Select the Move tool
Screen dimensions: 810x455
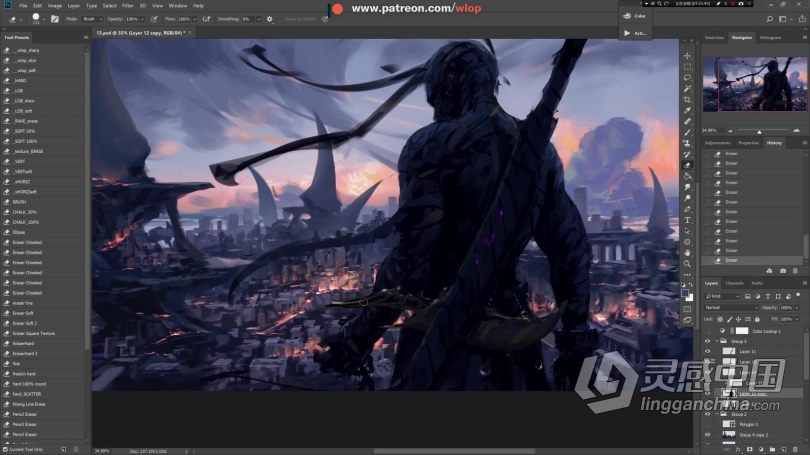687,55
